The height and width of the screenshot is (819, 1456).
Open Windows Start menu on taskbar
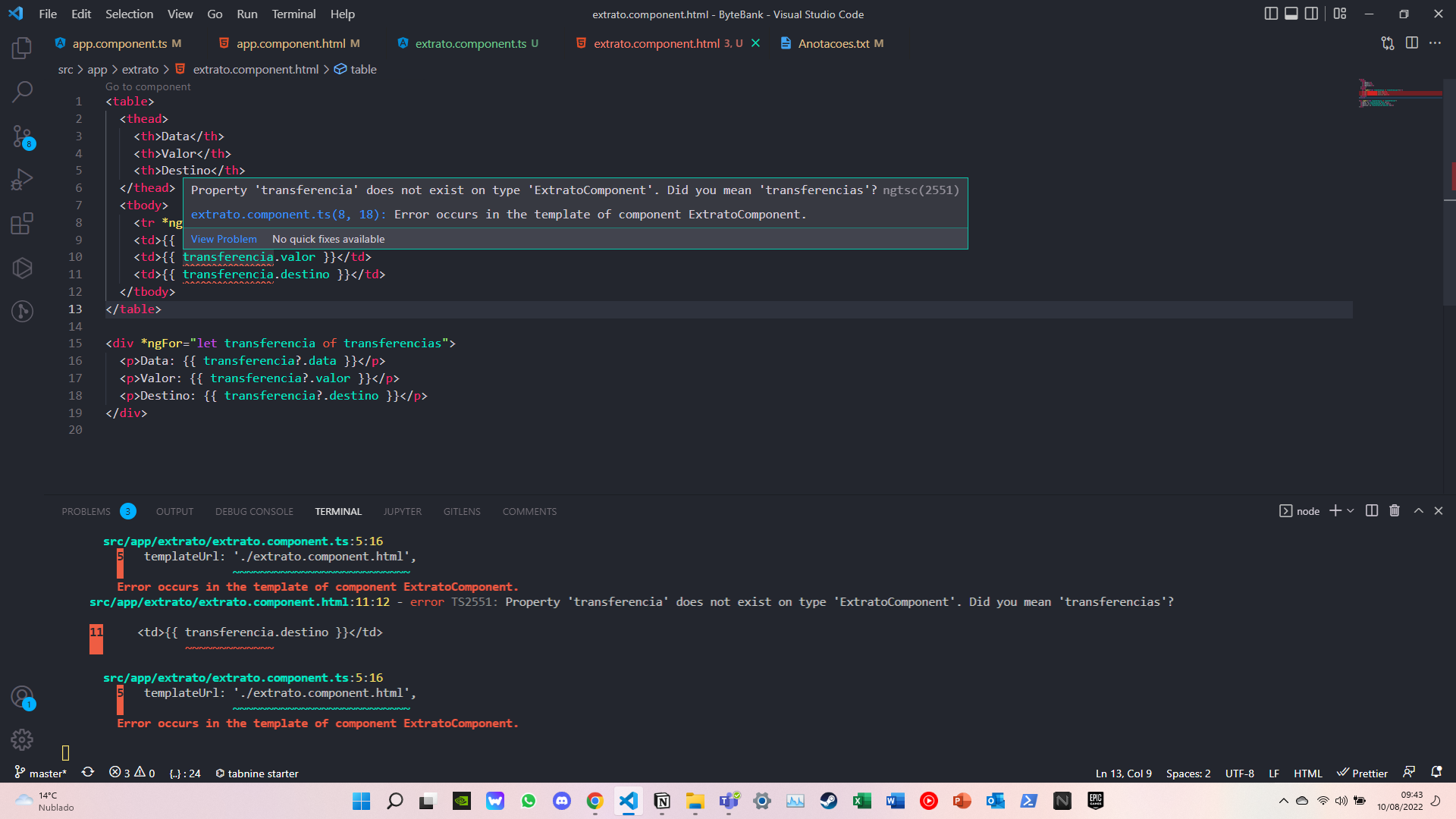[x=362, y=801]
